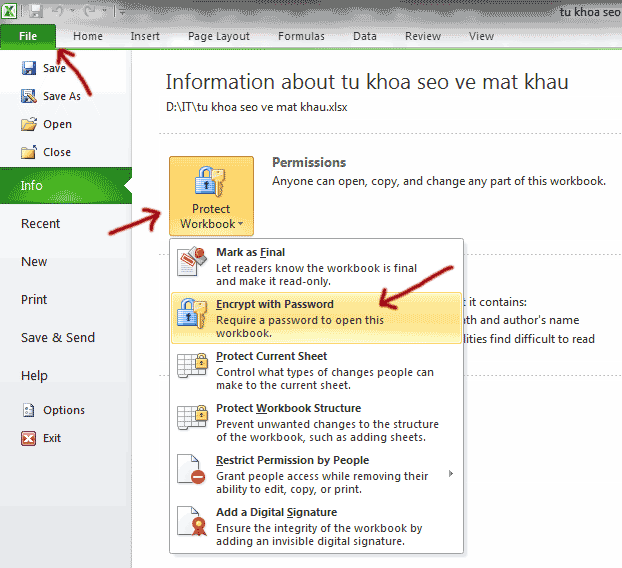Viewport: 622px width, 568px height.
Task: Choose Save As label in backstage menu
Action: 62,96
